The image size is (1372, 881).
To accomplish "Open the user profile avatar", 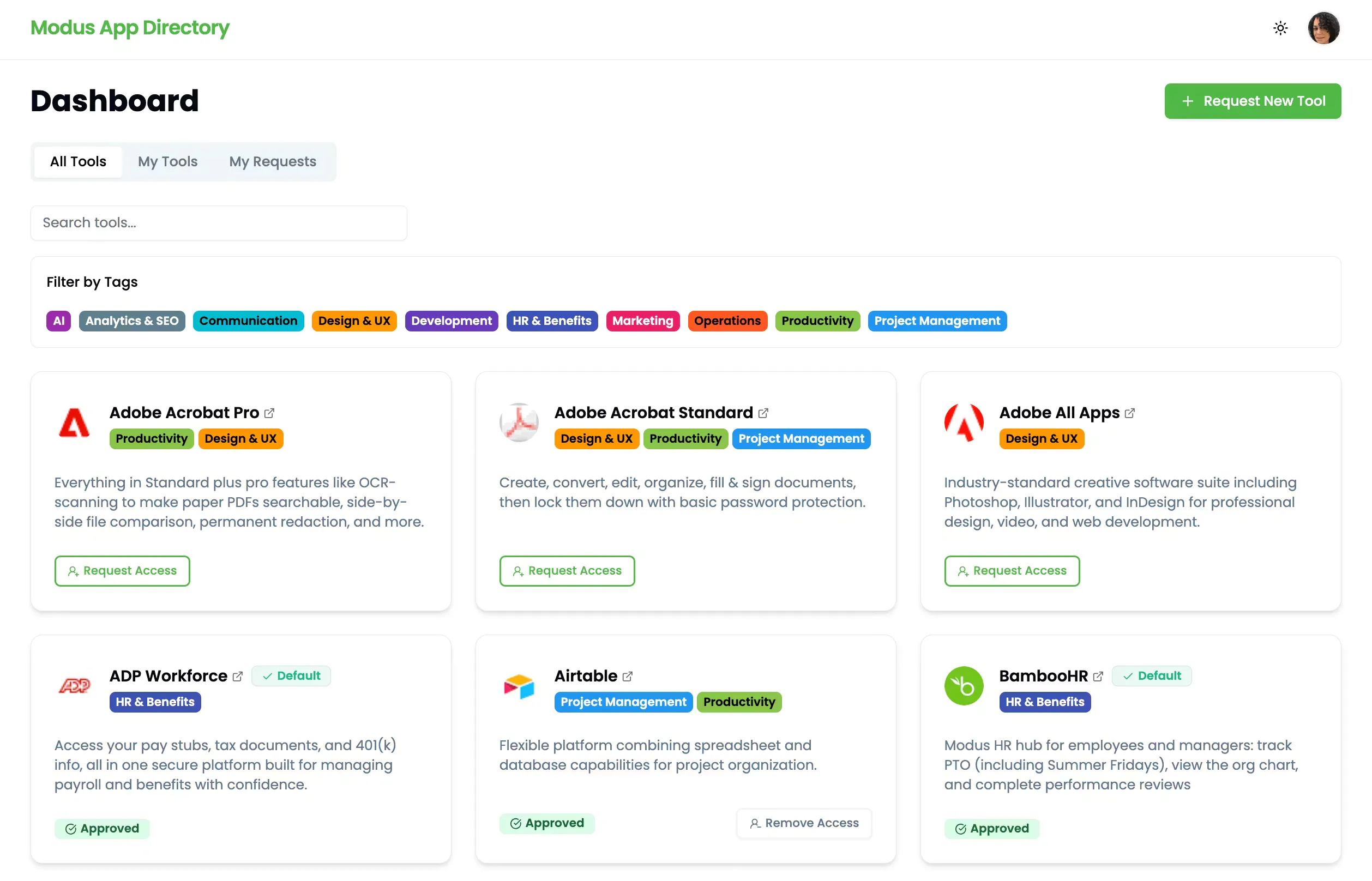I will (x=1323, y=28).
